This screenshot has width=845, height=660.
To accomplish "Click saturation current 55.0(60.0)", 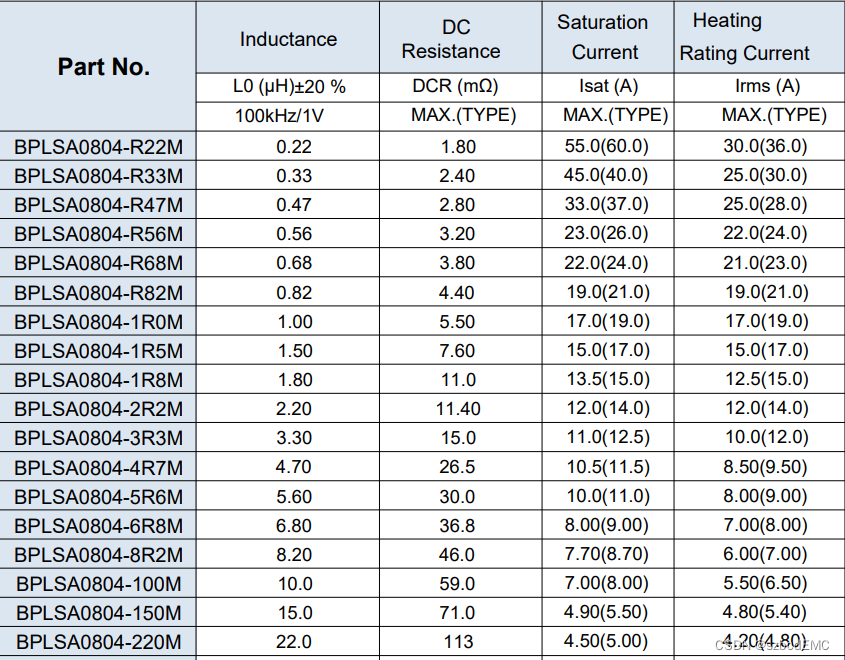I will coord(606,146).
